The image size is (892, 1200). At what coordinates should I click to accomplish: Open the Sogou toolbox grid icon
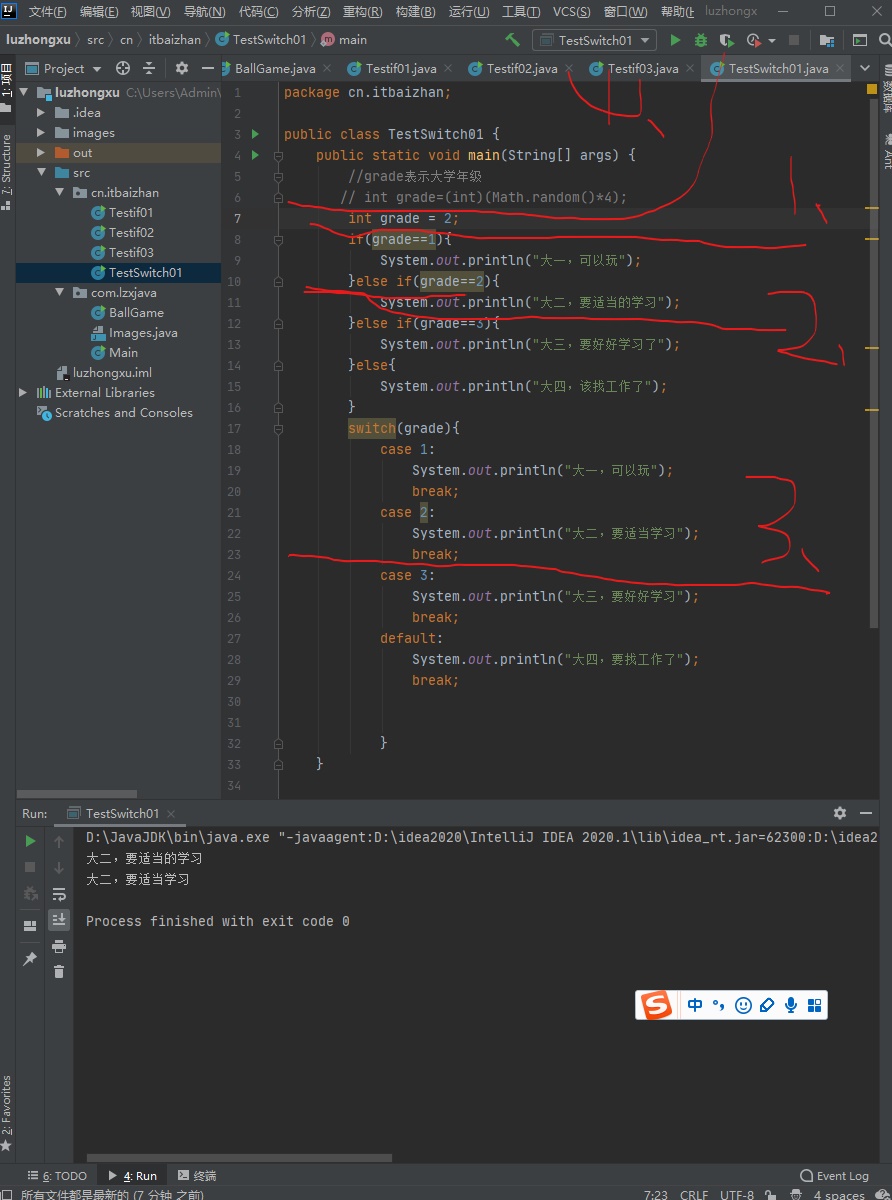[x=814, y=1005]
